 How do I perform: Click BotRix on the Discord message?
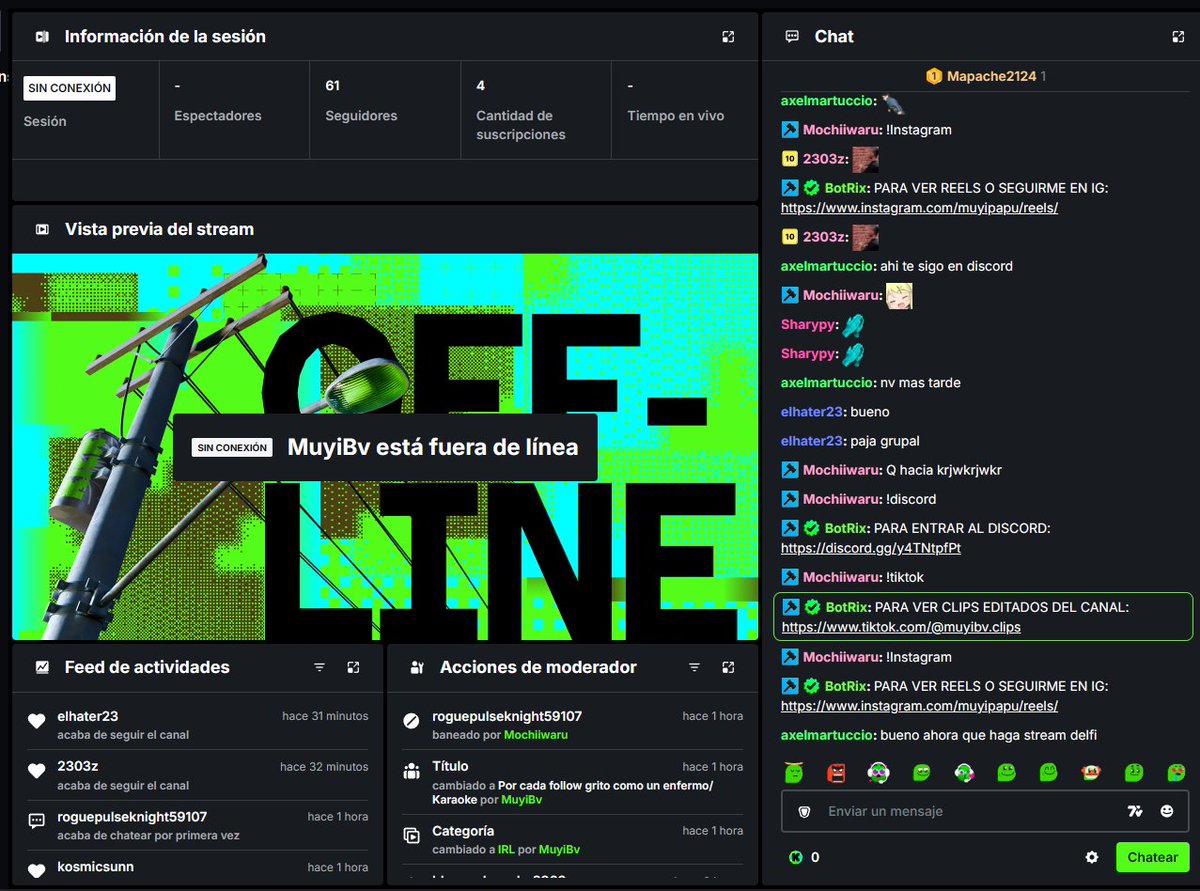point(846,528)
